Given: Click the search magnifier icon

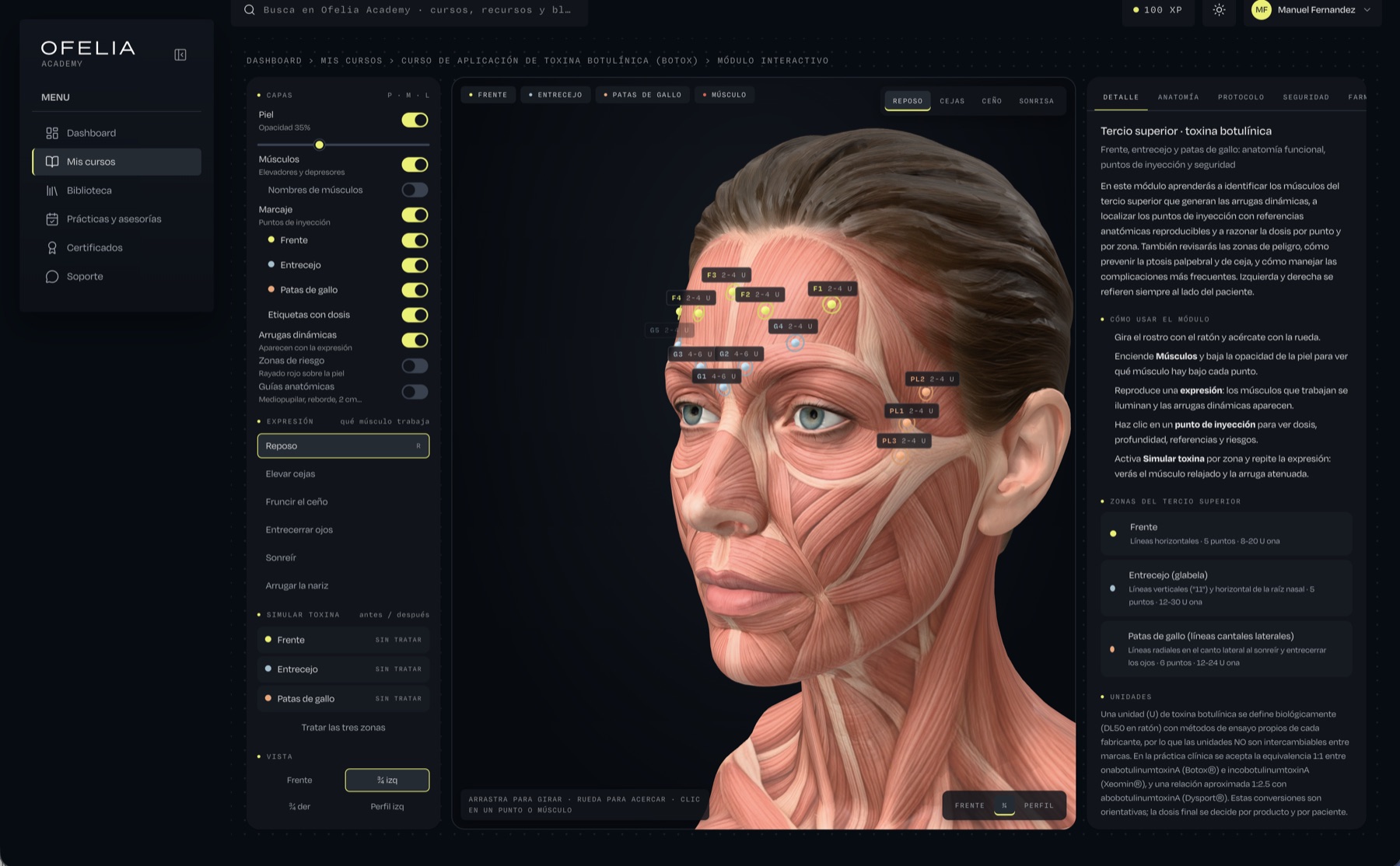Looking at the screenshot, I should (250, 10).
